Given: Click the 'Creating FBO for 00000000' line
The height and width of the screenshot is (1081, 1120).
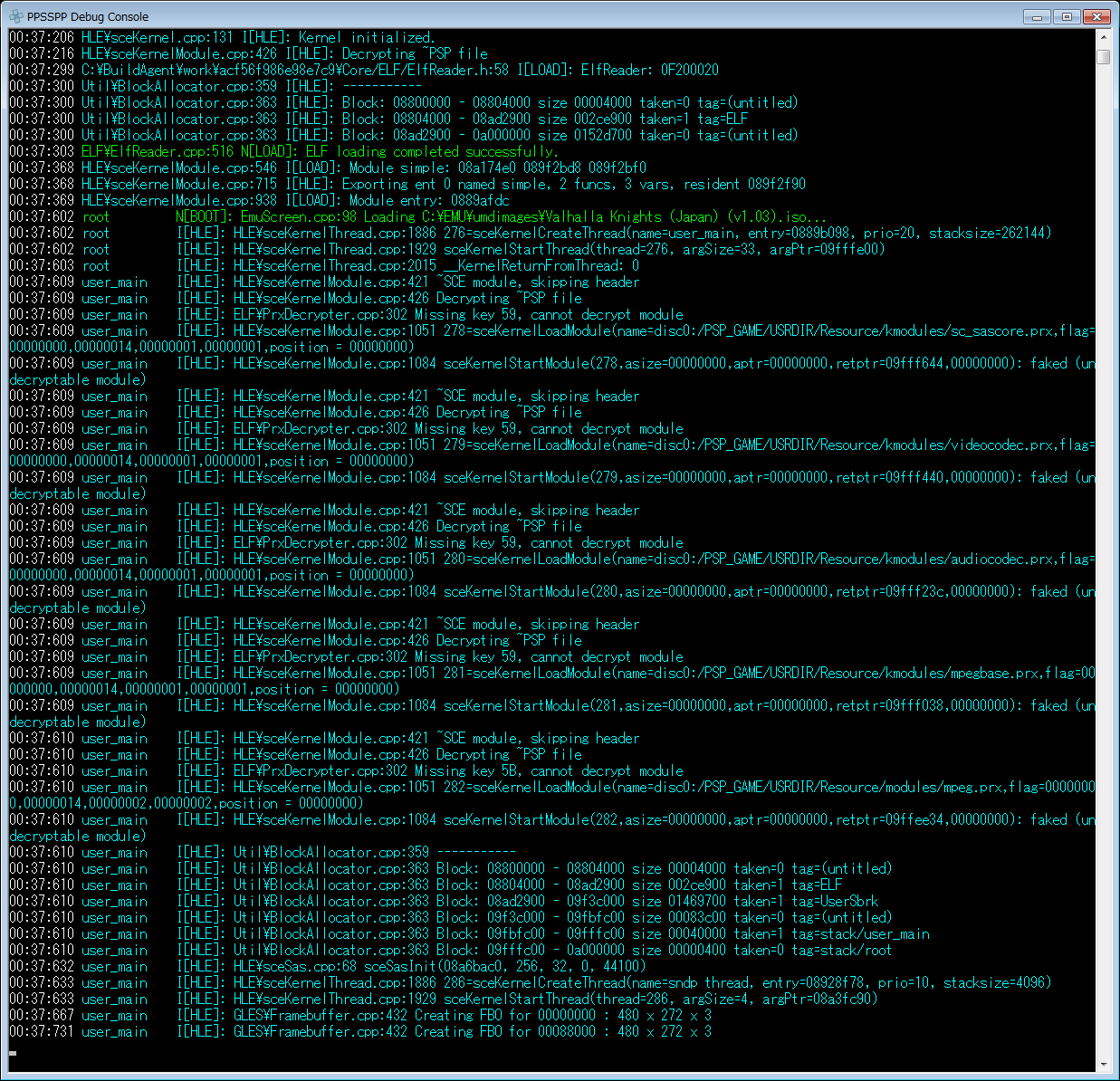Looking at the screenshot, I should [360, 1015].
